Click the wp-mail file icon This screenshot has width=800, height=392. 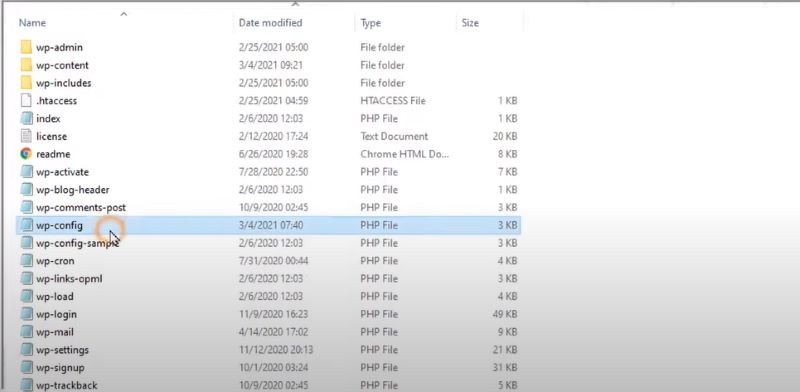[x=26, y=332]
